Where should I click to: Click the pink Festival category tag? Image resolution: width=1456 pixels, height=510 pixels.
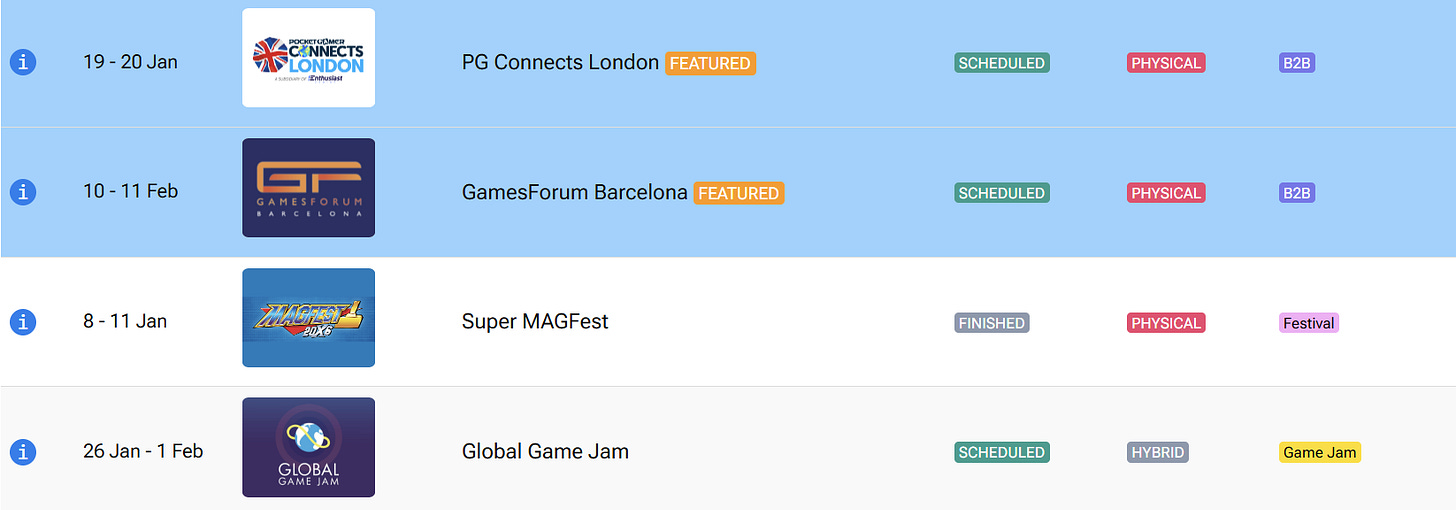tap(1309, 323)
